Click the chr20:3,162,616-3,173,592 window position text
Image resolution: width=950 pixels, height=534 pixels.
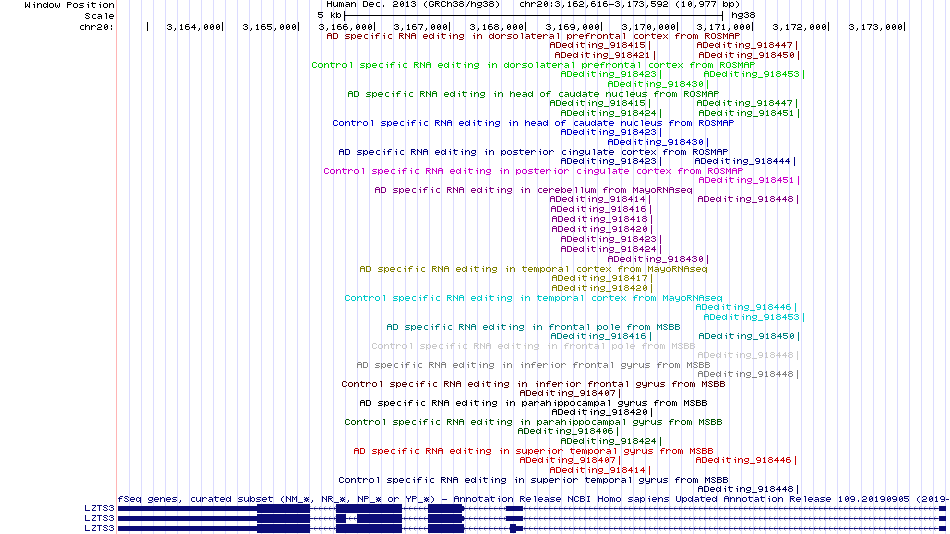pyautogui.click(x=629, y=4)
